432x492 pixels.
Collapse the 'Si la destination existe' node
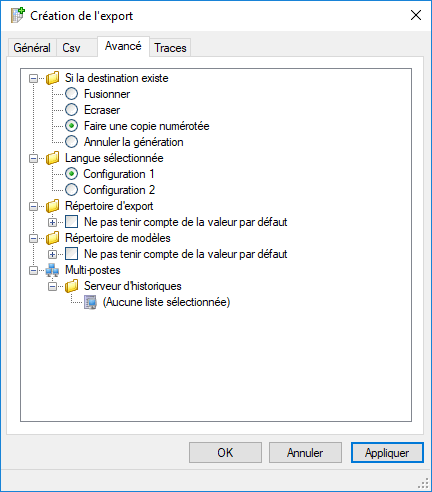pyautogui.click(x=33, y=78)
